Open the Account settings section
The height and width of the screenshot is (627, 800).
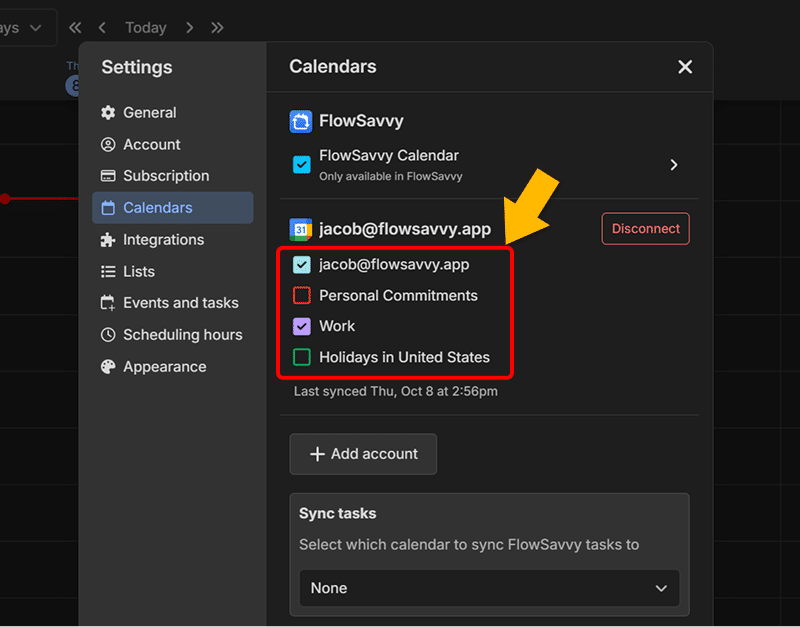[172, 145]
